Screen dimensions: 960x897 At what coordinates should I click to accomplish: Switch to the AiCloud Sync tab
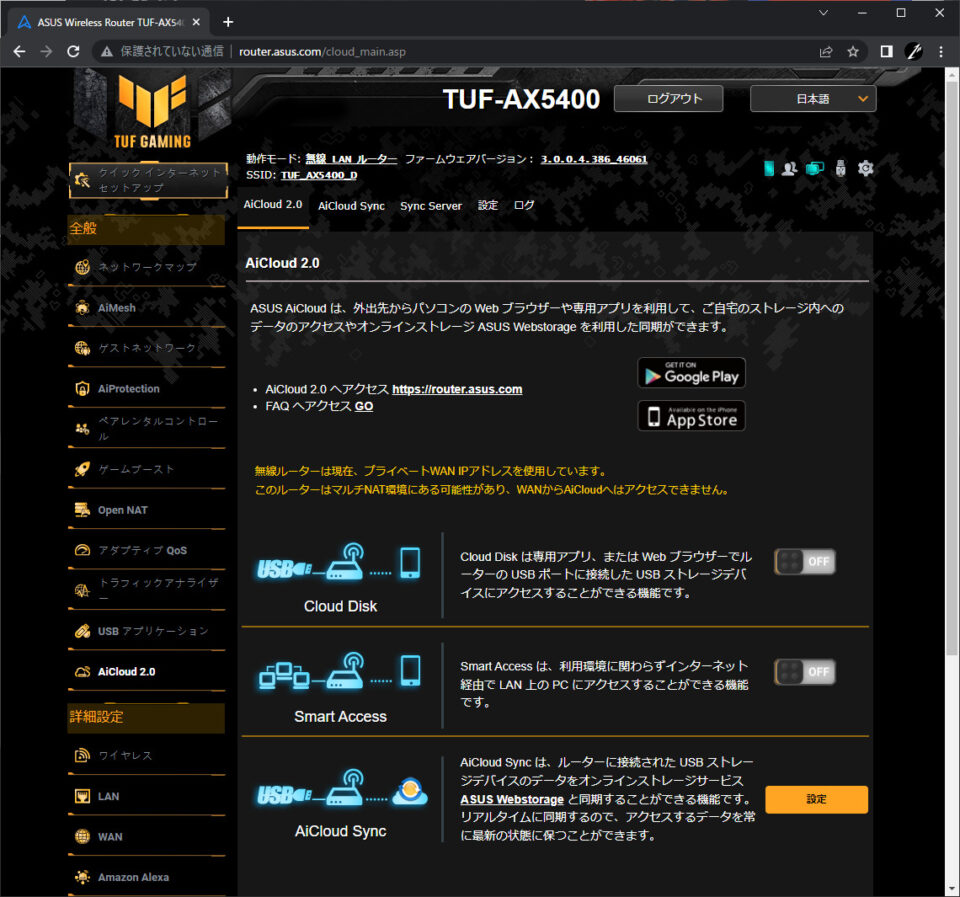tap(351, 206)
